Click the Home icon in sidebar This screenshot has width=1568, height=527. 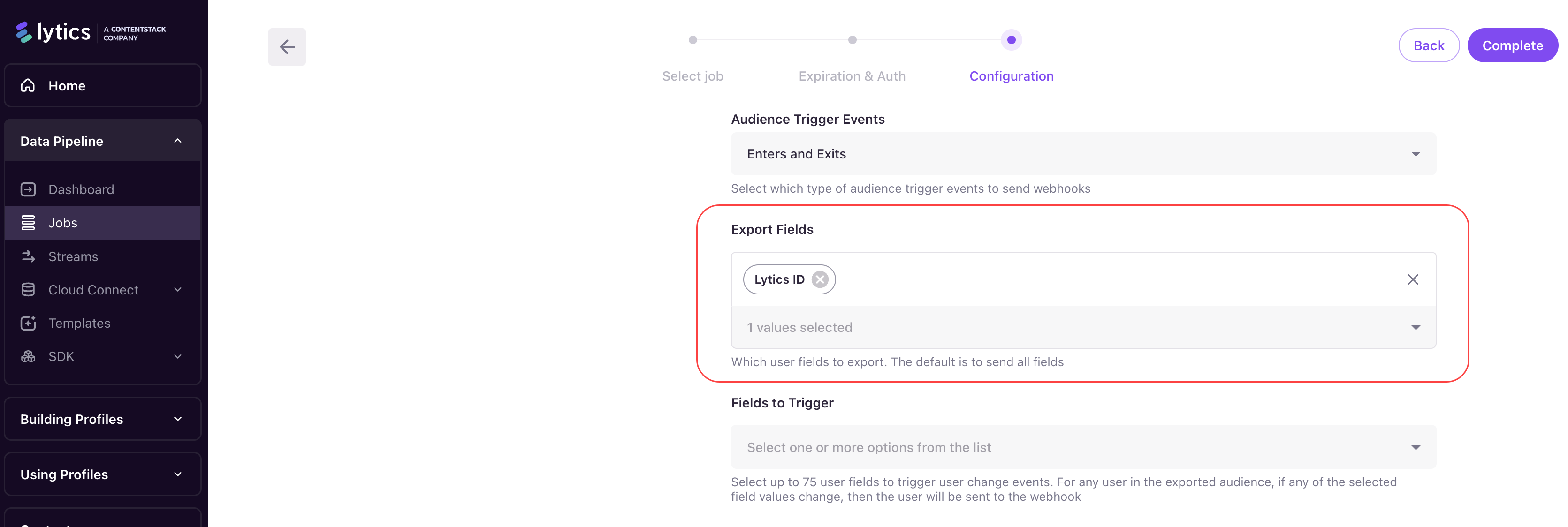coord(28,86)
